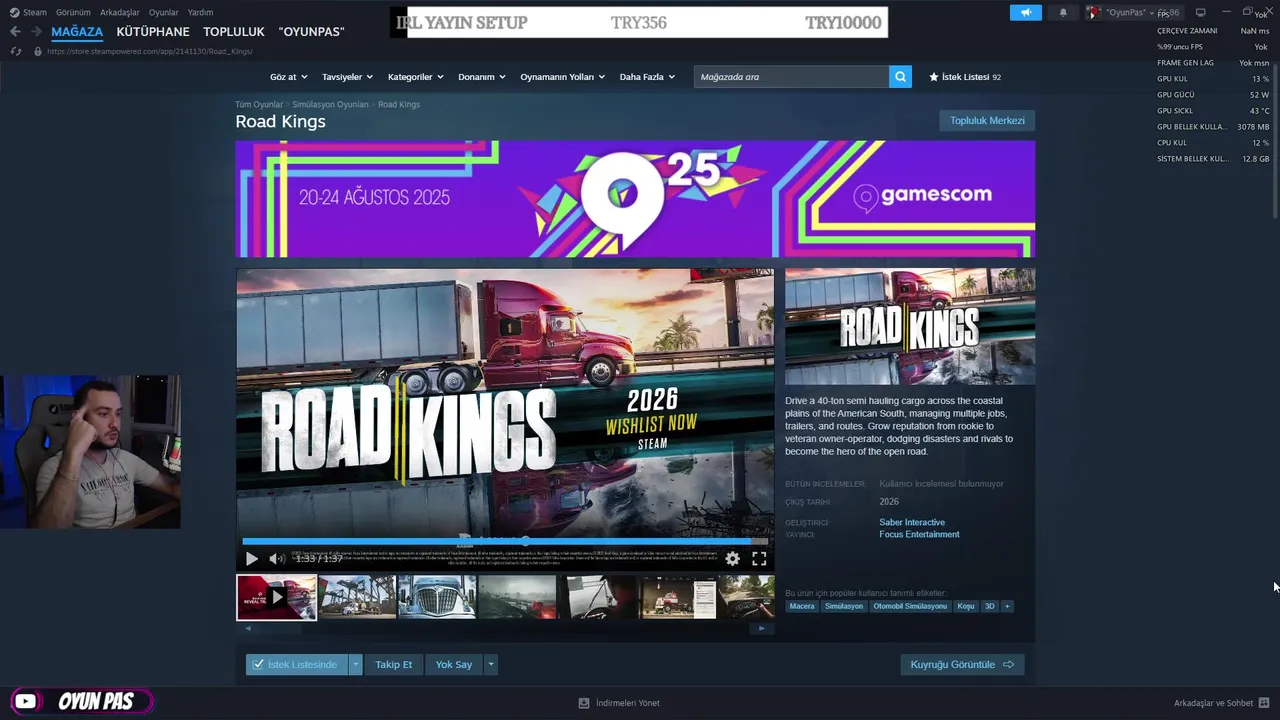Switch to the KÜTÜPHANE tab
This screenshot has width=1280, height=720.
(153, 31)
